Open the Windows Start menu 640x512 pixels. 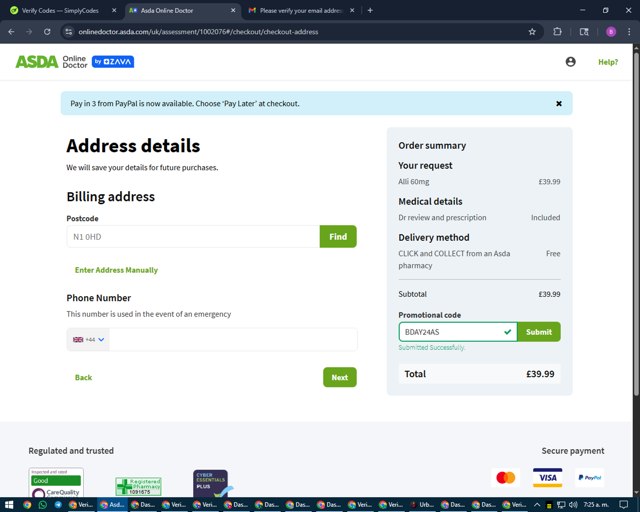point(9,505)
